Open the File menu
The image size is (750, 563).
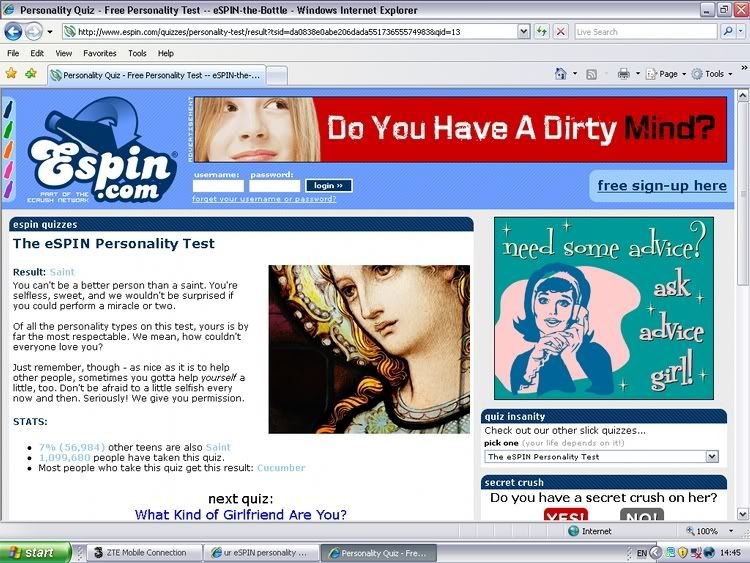pos(13,53)
